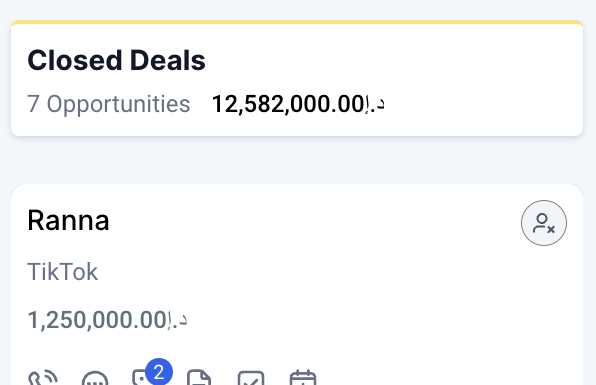Click the TikTok source label
This screenshot has width=596, height=385.
click(63, 272)
